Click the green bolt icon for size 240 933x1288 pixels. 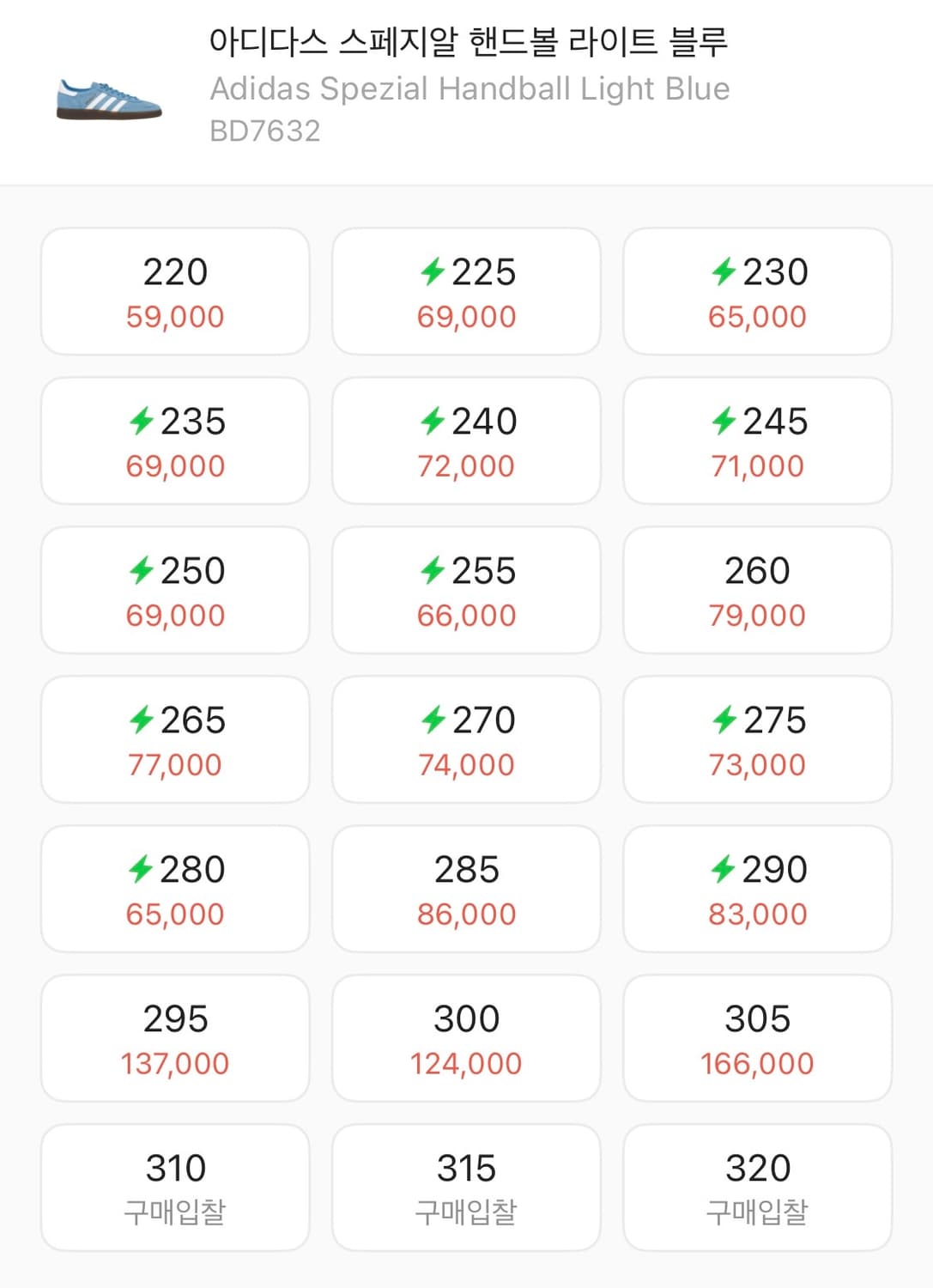[x=432, y=422]
